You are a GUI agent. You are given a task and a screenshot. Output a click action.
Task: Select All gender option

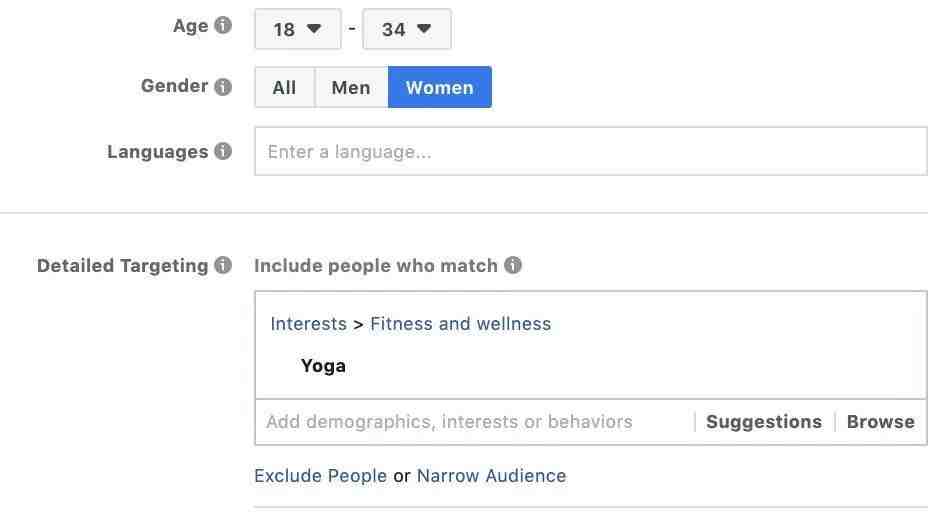tap(284, 87)
